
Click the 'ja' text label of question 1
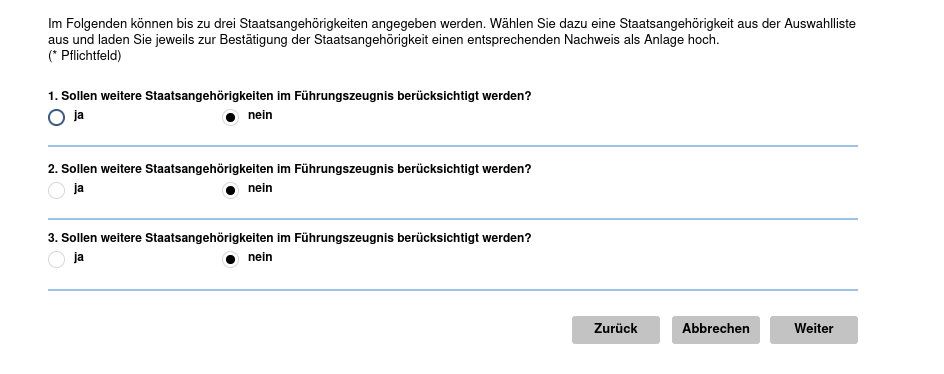click(x=79, y=115)
